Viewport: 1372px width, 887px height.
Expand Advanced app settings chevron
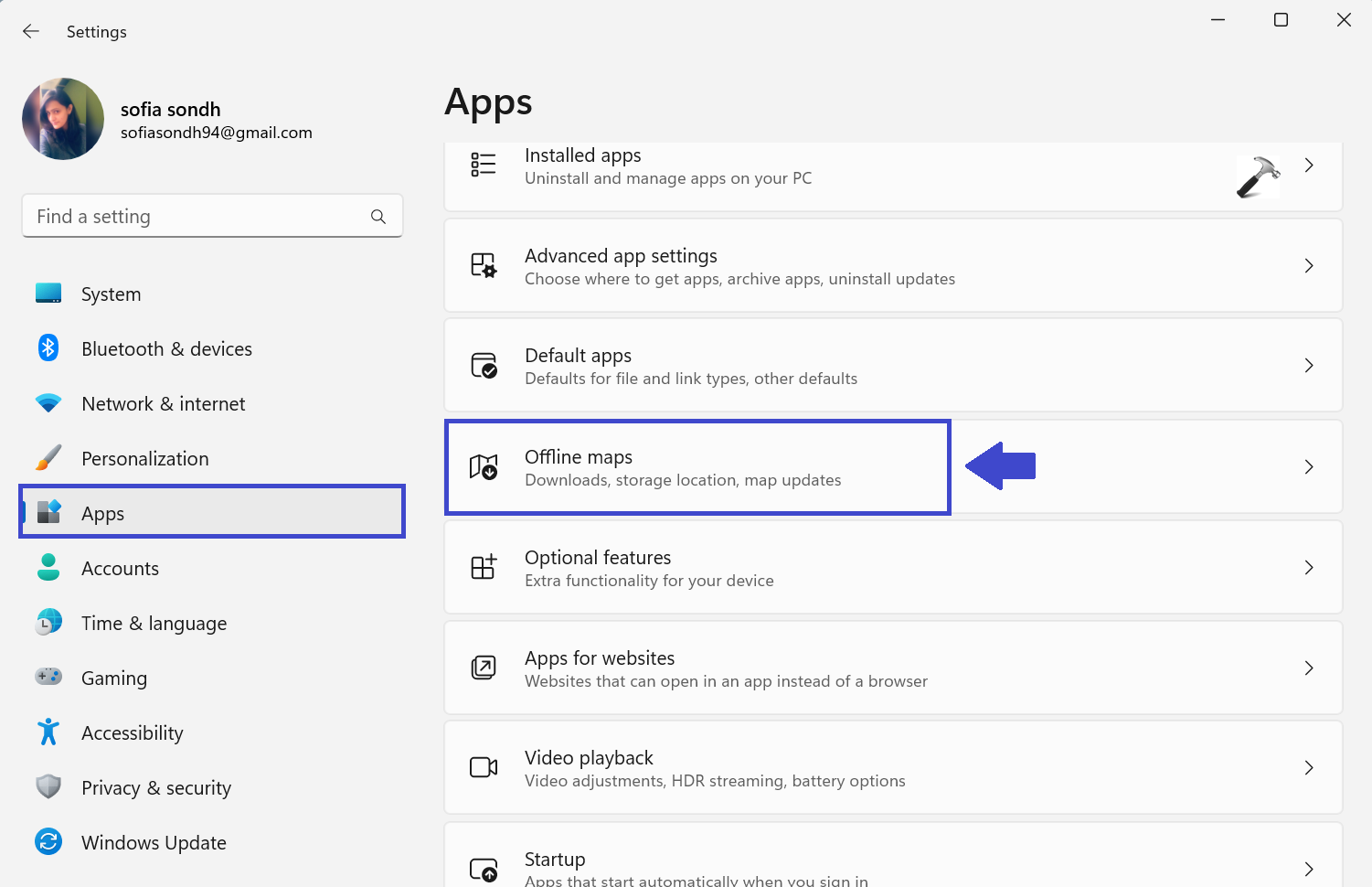point(1309,266)
